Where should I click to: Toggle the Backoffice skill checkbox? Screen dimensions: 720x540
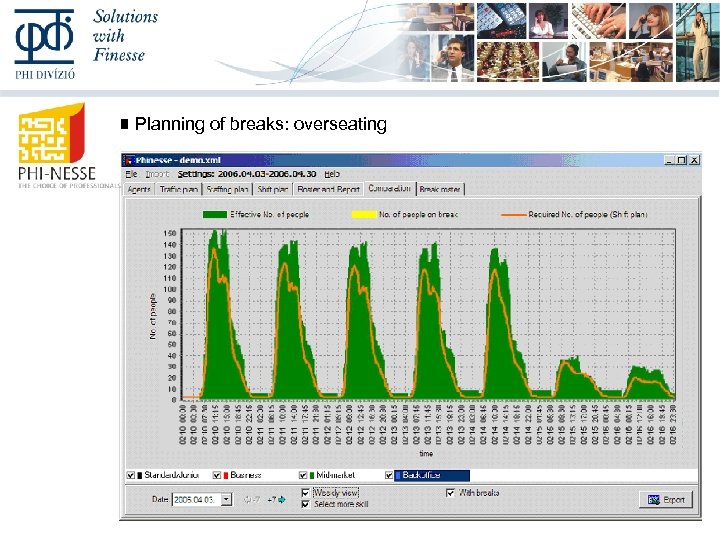389,475
